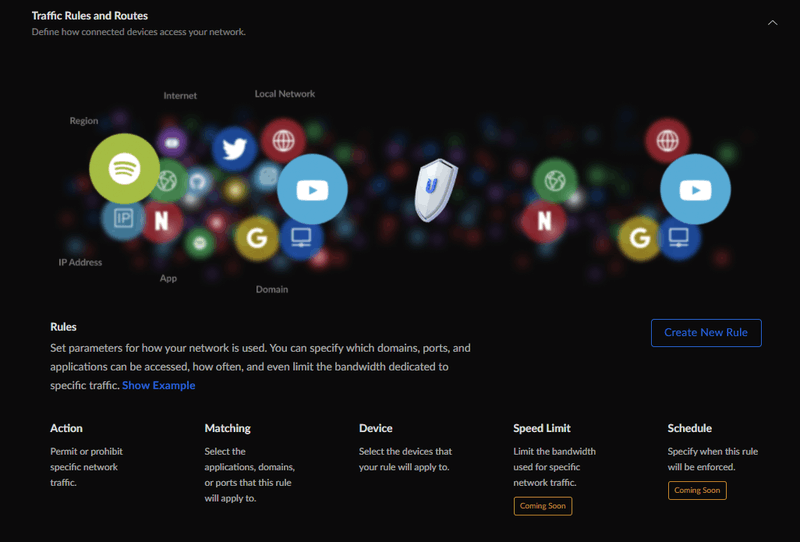Click the left red Netflix icon
800x542 pixels.
(161, 221)
